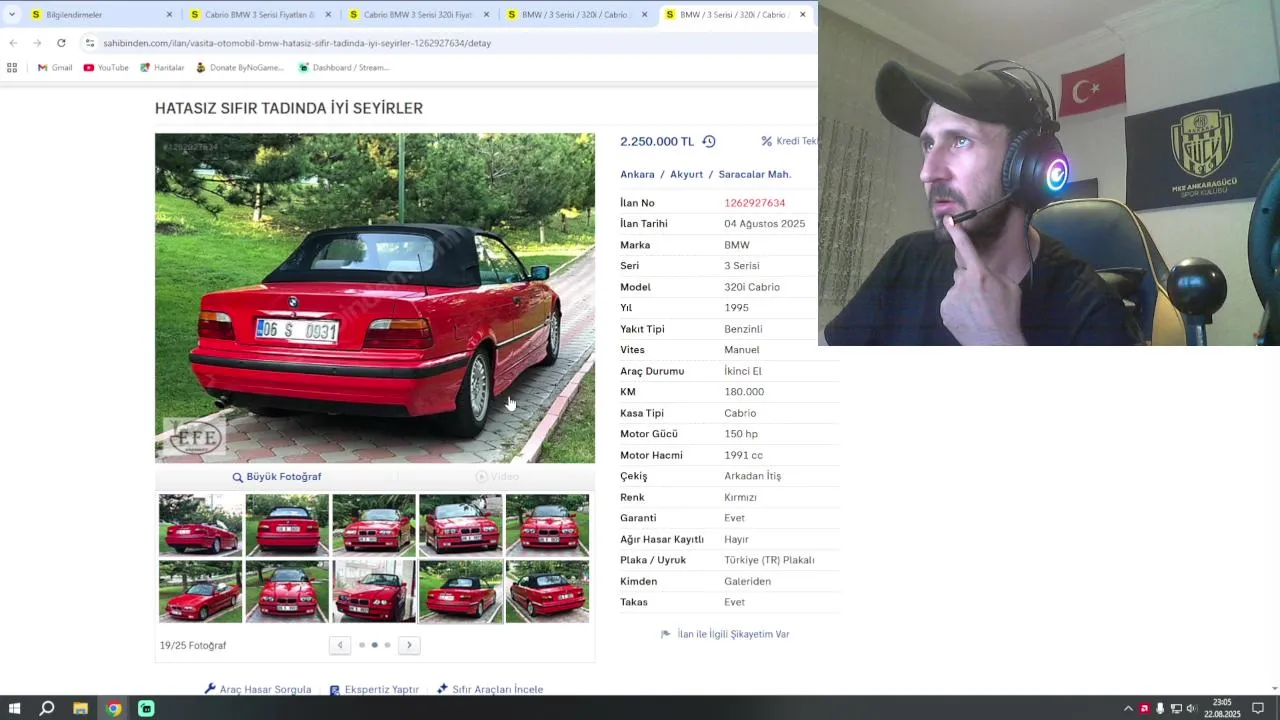This screenshot has height=720, width=1280.
Task: Switch to Cabrio BMW 3 Serisi Fiyatları tab
Action: point(260,15)
